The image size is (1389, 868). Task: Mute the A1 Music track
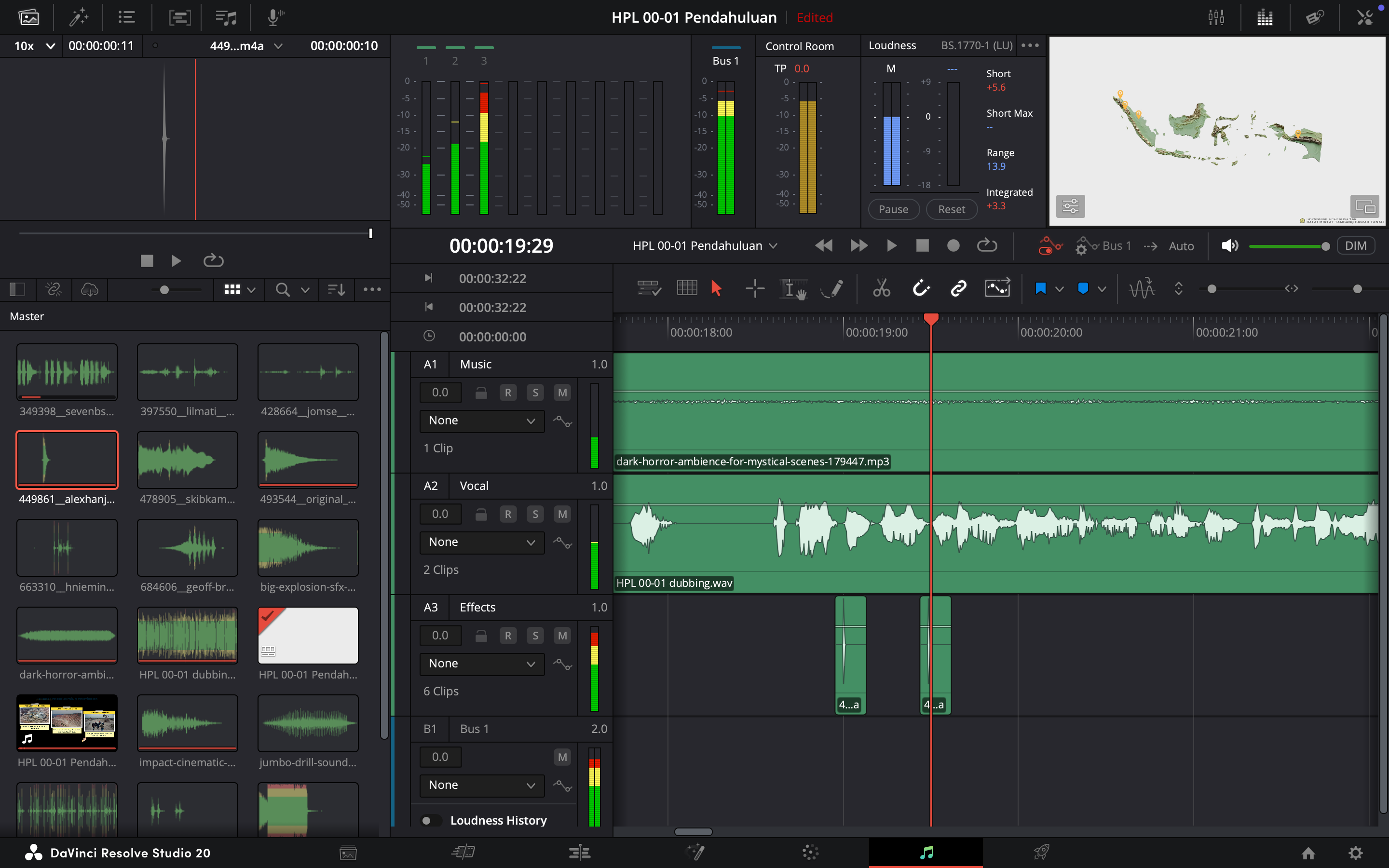click(x=562, y=393)
